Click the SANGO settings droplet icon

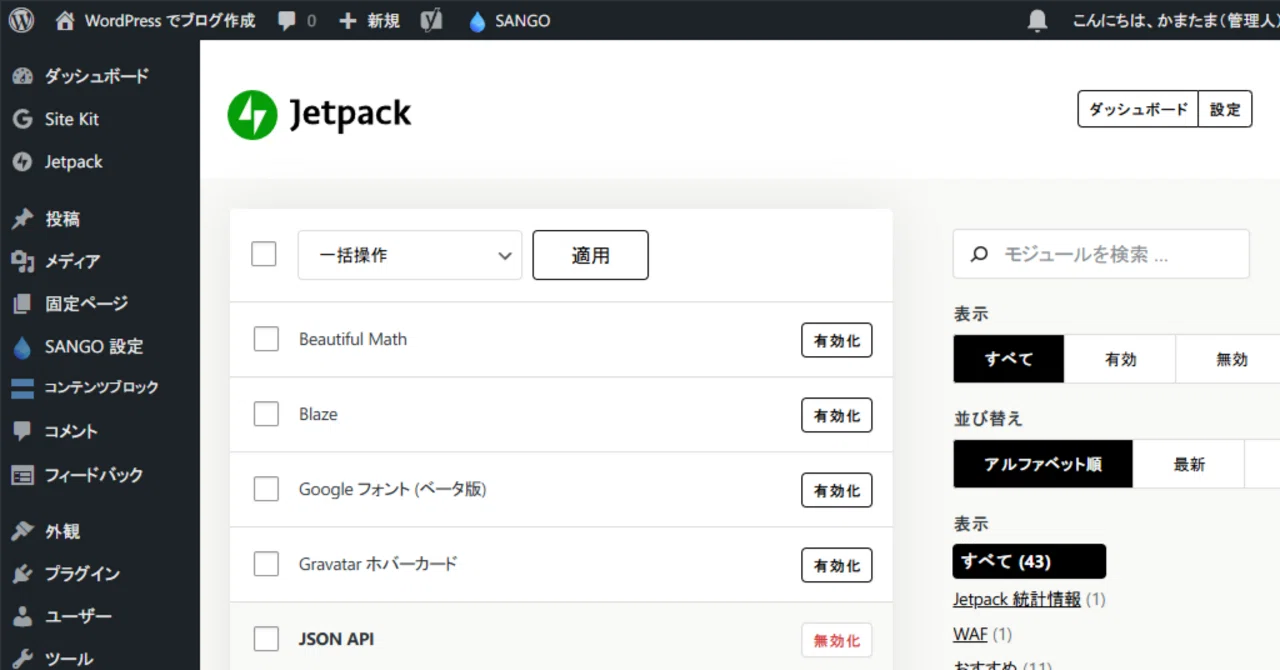click(22, 347)
